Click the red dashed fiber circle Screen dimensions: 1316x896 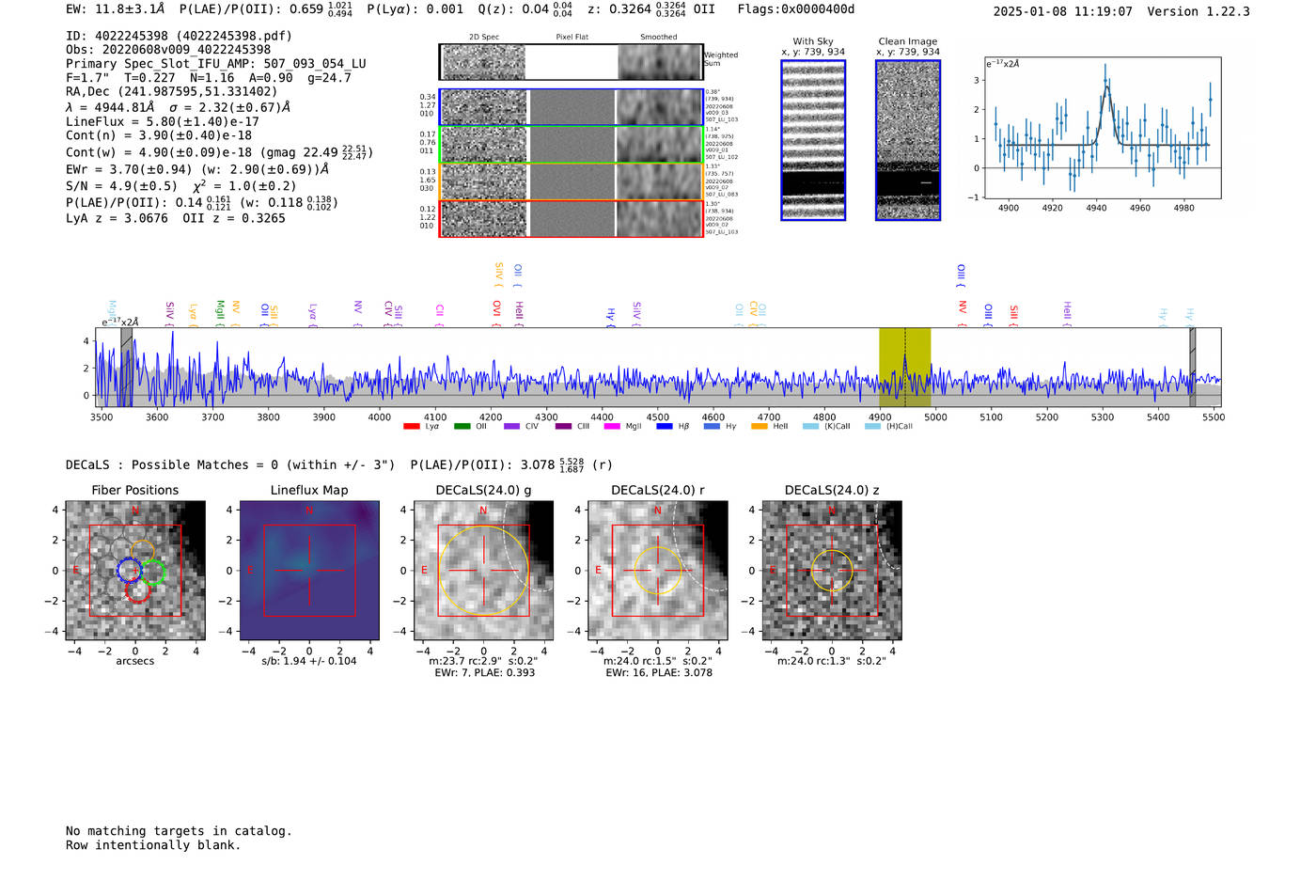coord(137,591)
